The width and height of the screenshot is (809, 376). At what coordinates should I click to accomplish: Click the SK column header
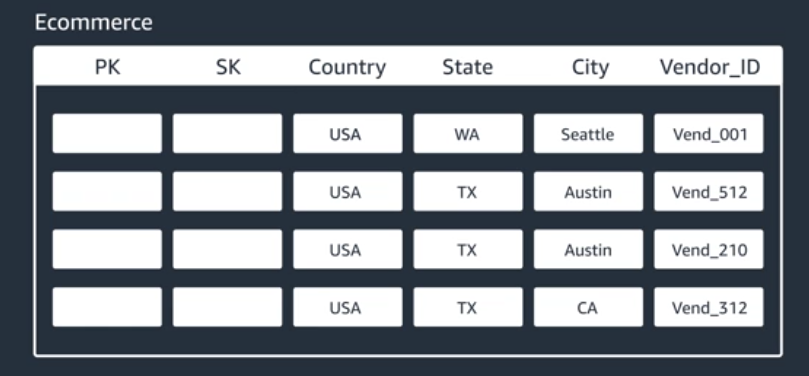pyautogui.click(x=228, y=67)
